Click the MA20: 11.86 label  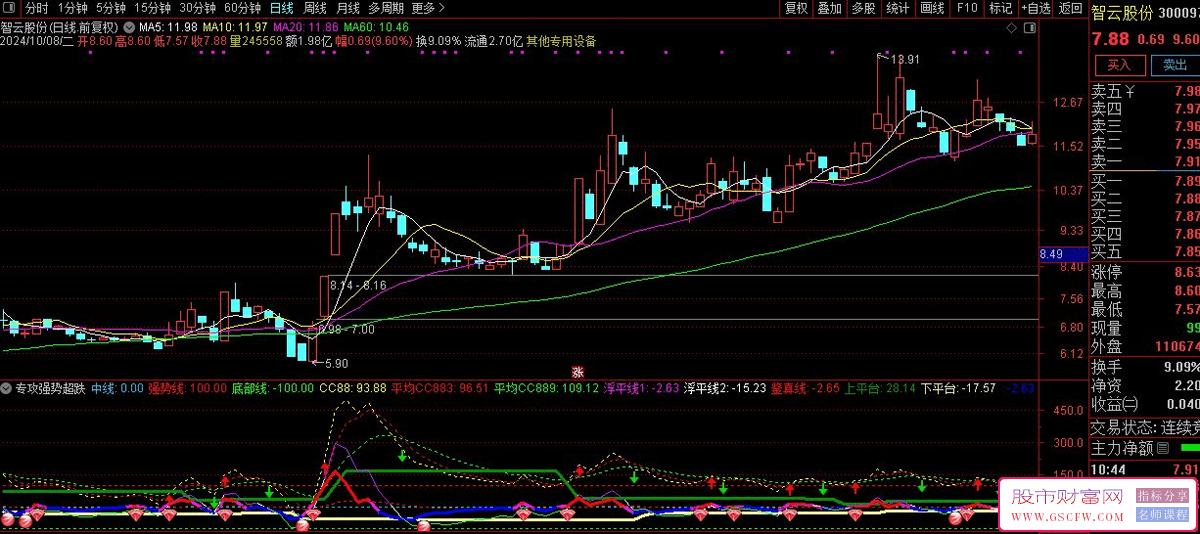[x=304, y=26]
